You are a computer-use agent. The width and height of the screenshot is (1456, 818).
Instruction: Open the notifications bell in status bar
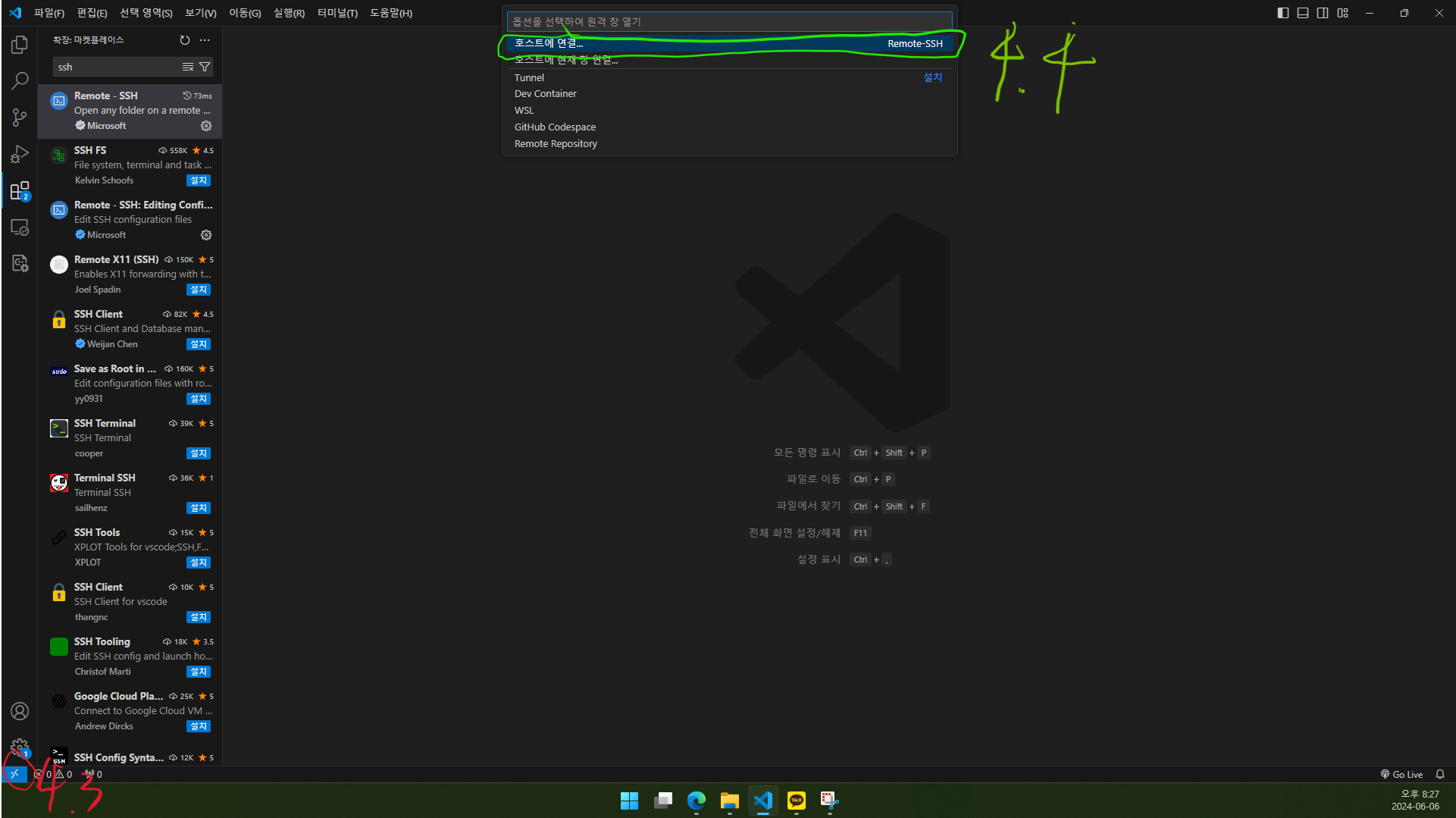click(1440, 774)
